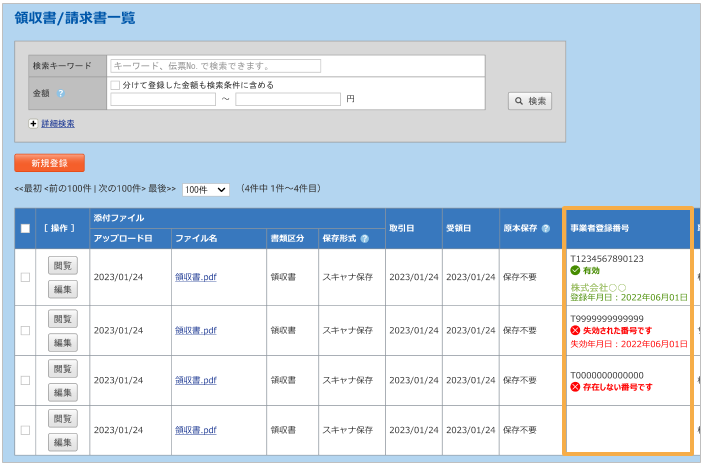
Task: Click the red 失効された番号です error icon
Action: pos(575,330)
